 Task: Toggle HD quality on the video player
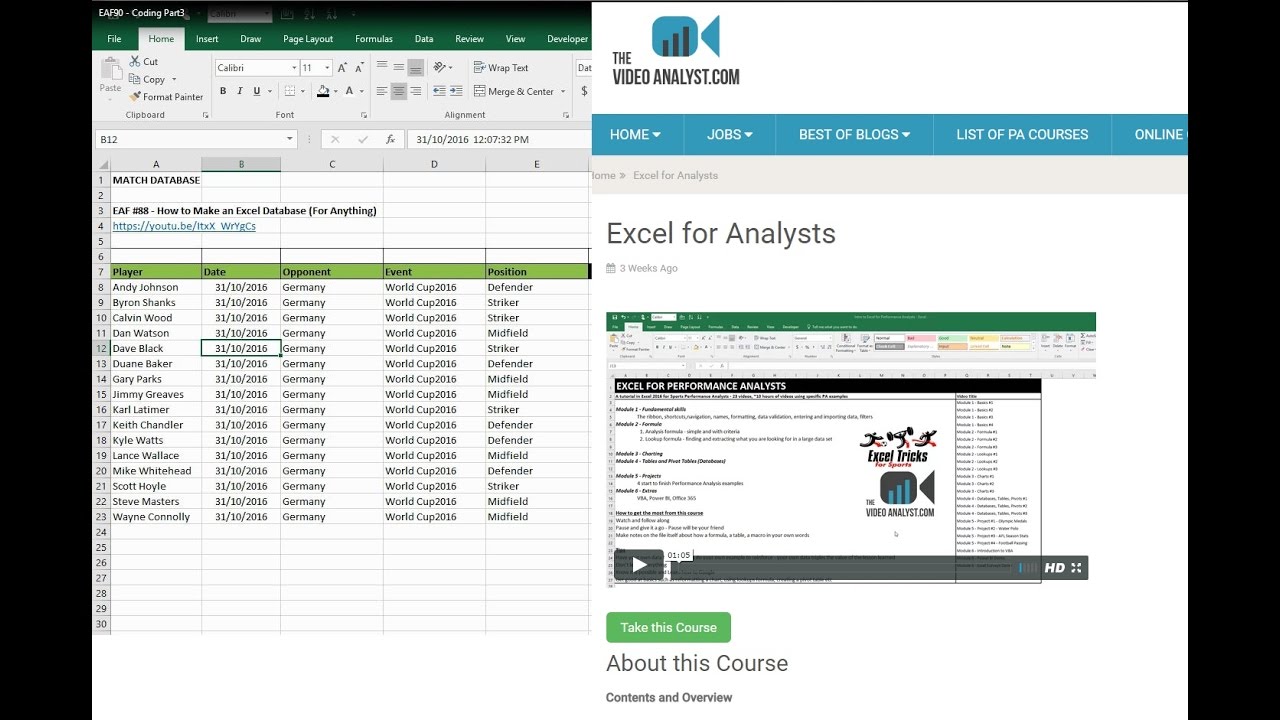point(1054,567)
